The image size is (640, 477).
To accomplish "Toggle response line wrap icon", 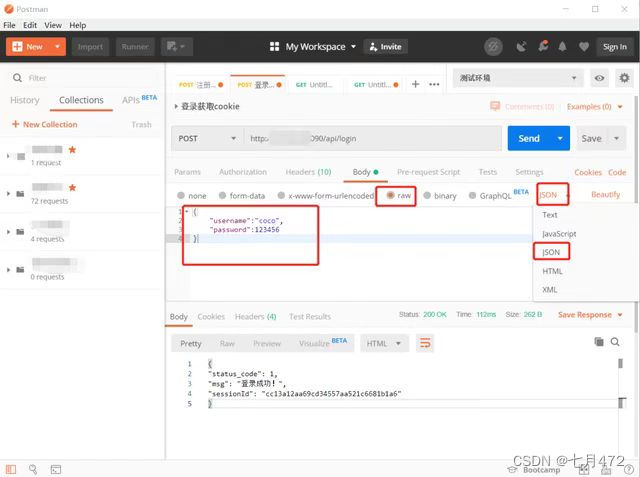I will point(425,343).
